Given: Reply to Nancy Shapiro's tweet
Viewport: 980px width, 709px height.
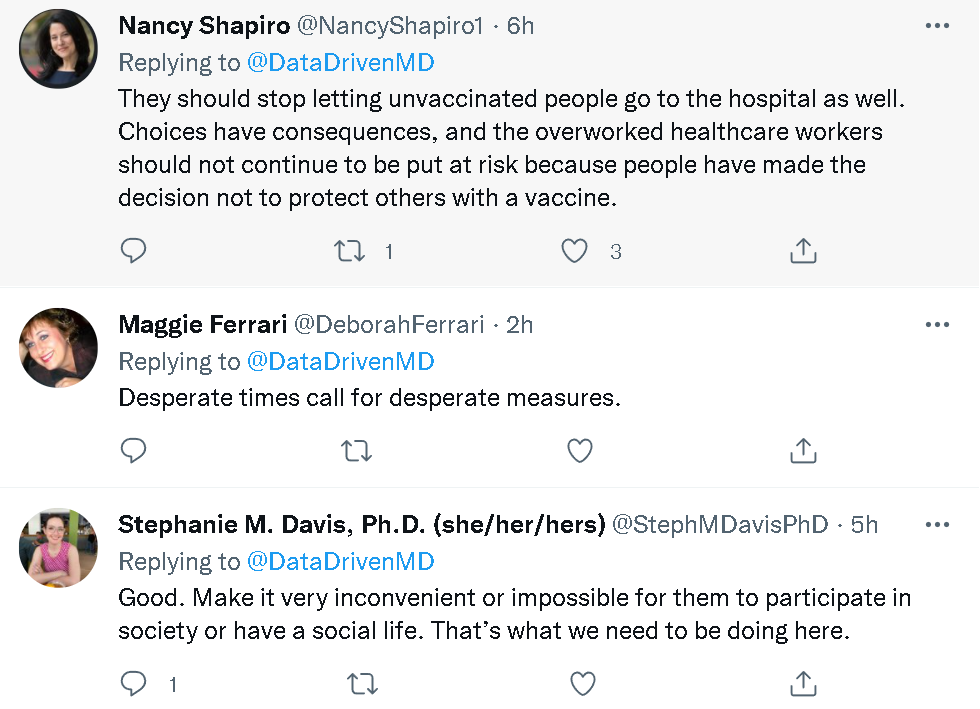Looking at the screenshot, I should [133, 251].
